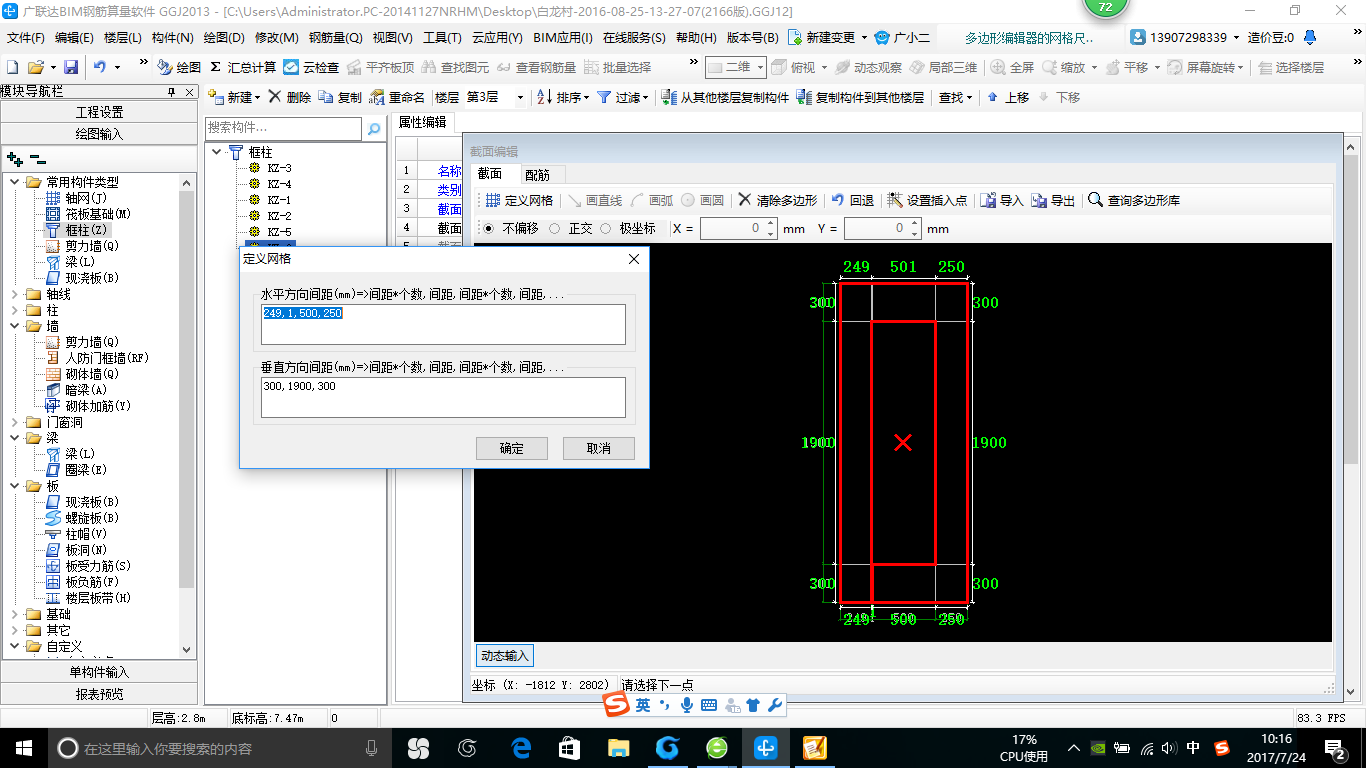Image resolution: width=1366 pixels, height=768 pixels.
Task: Click 清除多边形 clear polygon icon
Action: coord(745,200)
